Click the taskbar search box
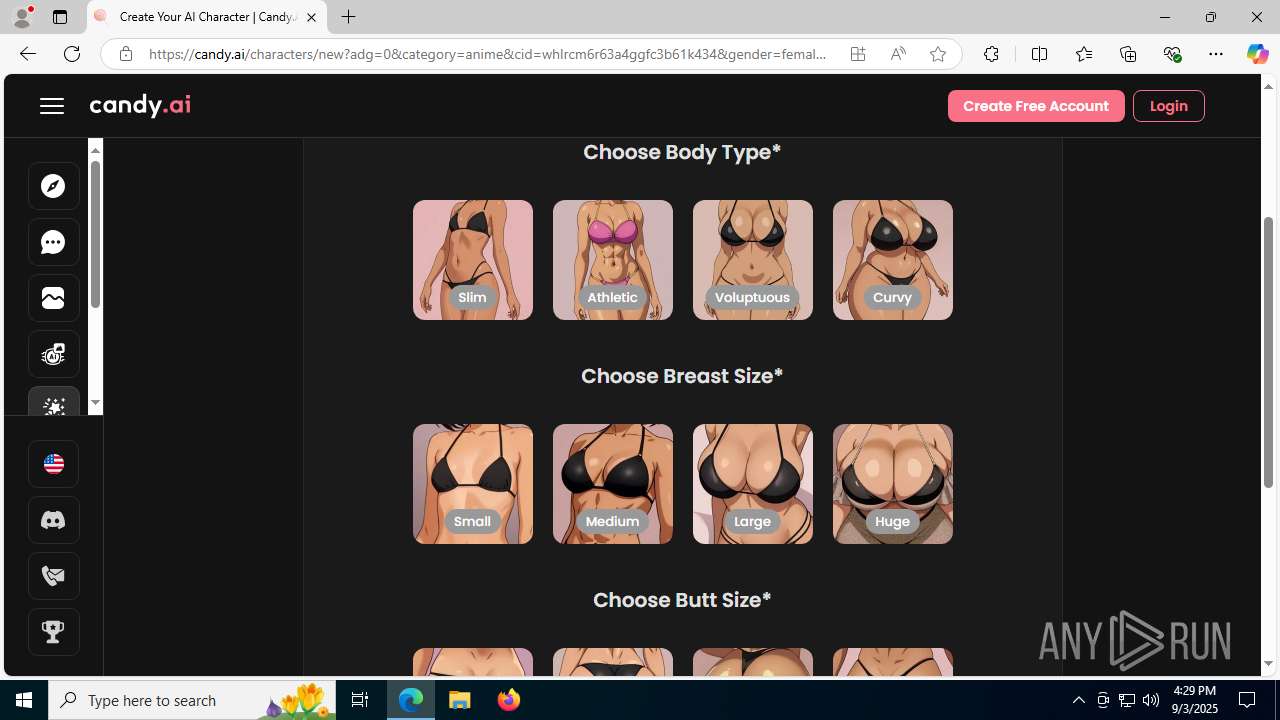Screen dimensions: 1280x720 click(x=192, y=700)
